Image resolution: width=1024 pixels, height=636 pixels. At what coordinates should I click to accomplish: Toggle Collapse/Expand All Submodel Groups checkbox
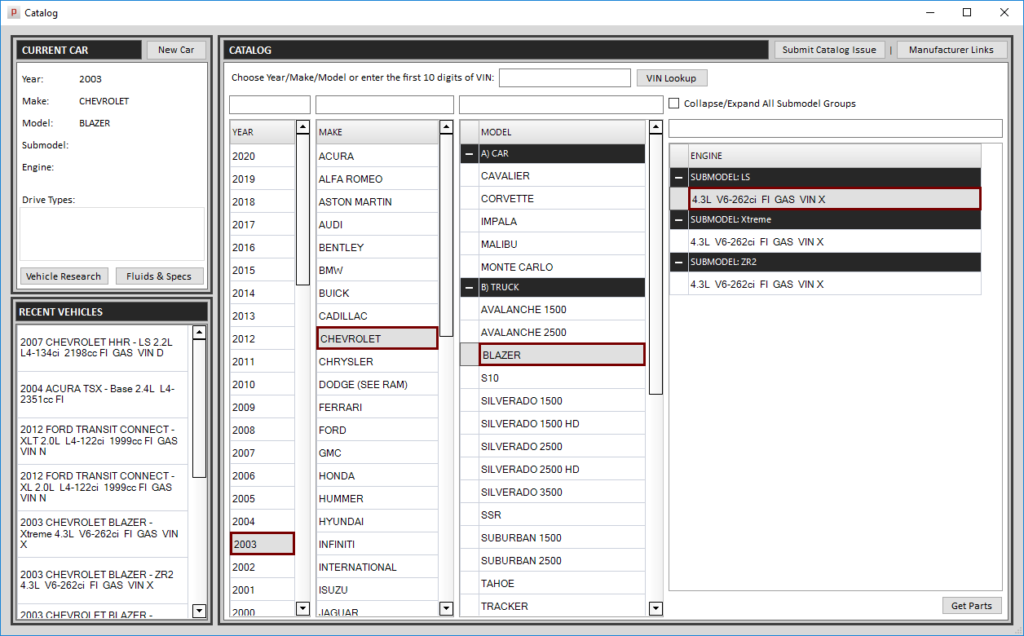[674, 103]
